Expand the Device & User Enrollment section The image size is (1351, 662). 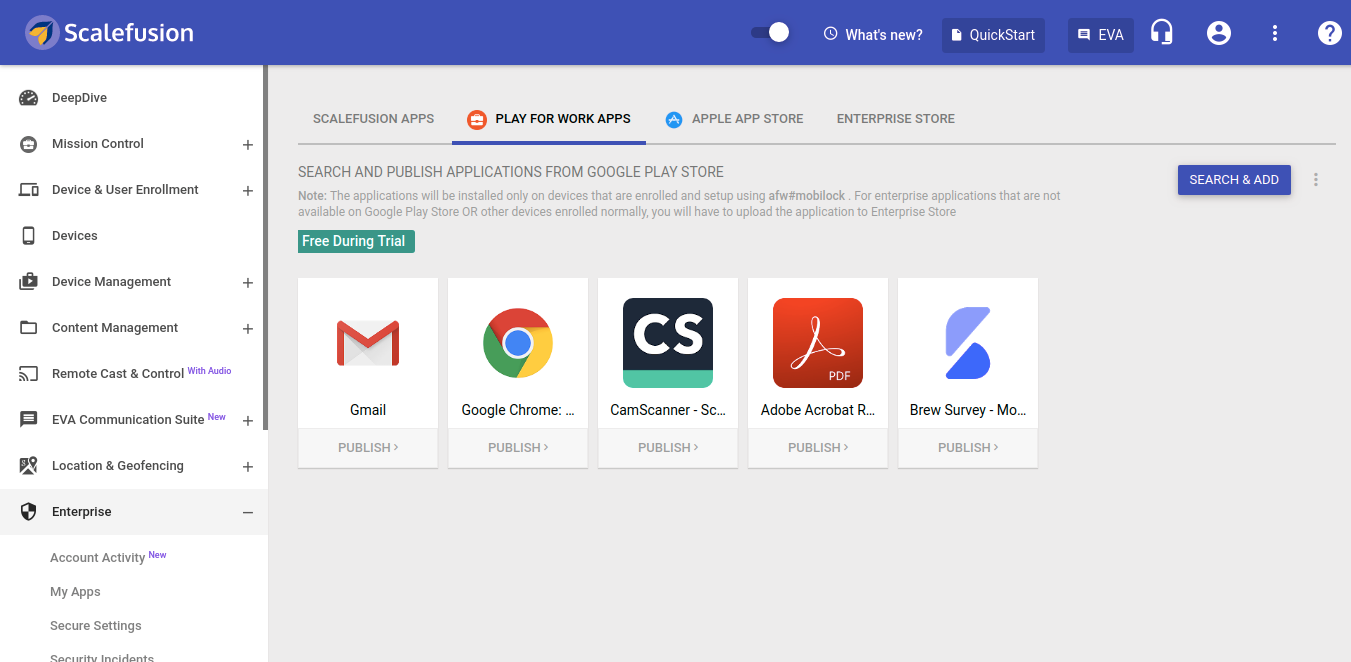point(248,191)
